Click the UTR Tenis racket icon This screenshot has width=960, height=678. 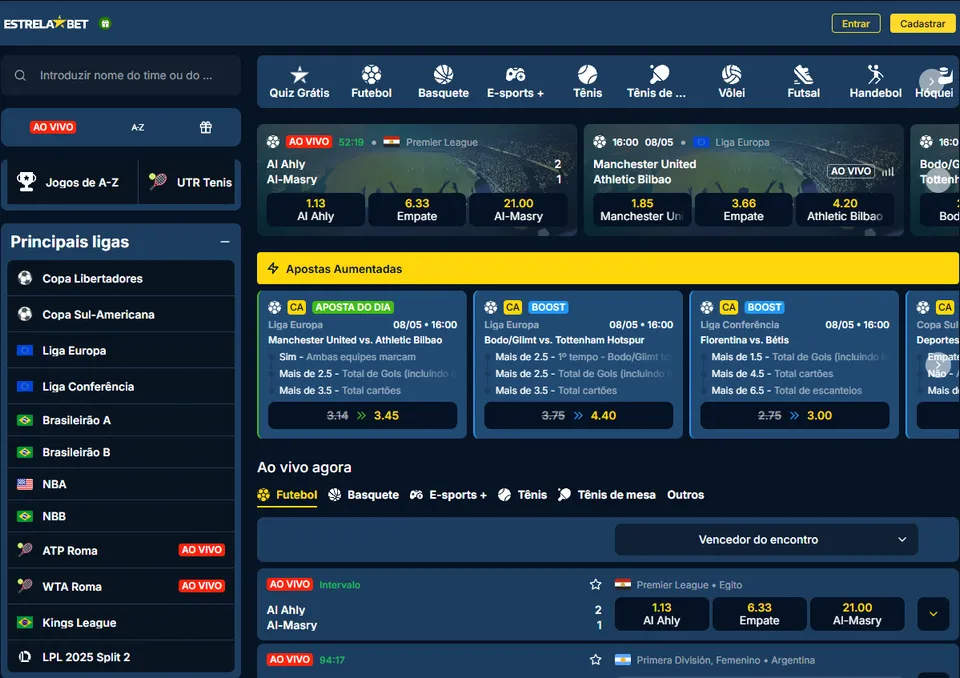(x=158, y=181)
